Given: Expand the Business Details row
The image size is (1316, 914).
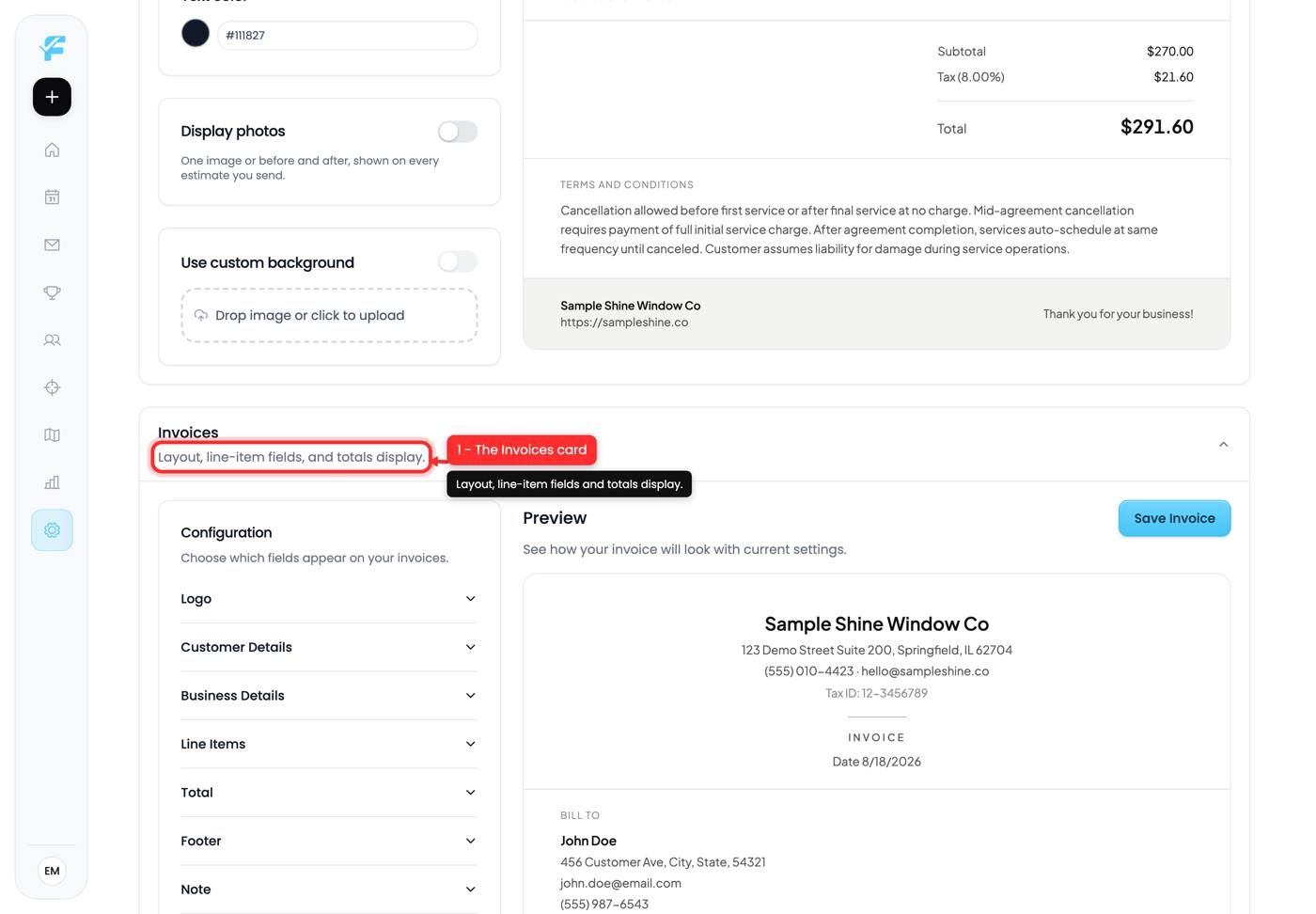Looking at the screenshot, I should [329, 696].
